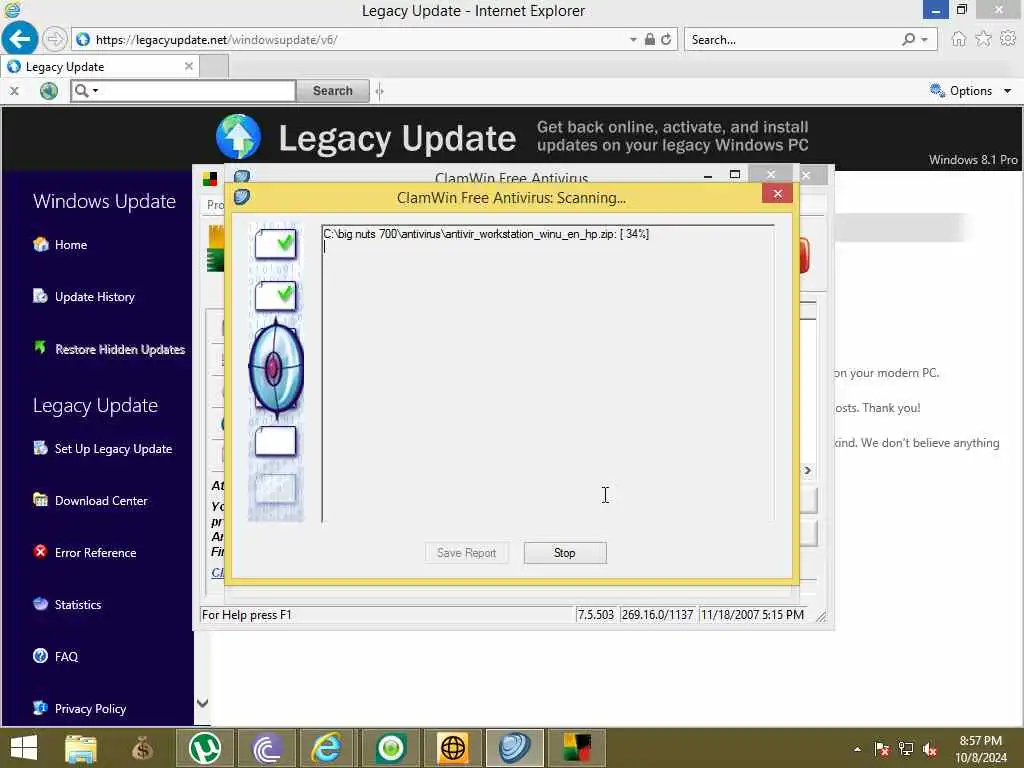Click the muted volume tray icon

[x=930, y=749]
